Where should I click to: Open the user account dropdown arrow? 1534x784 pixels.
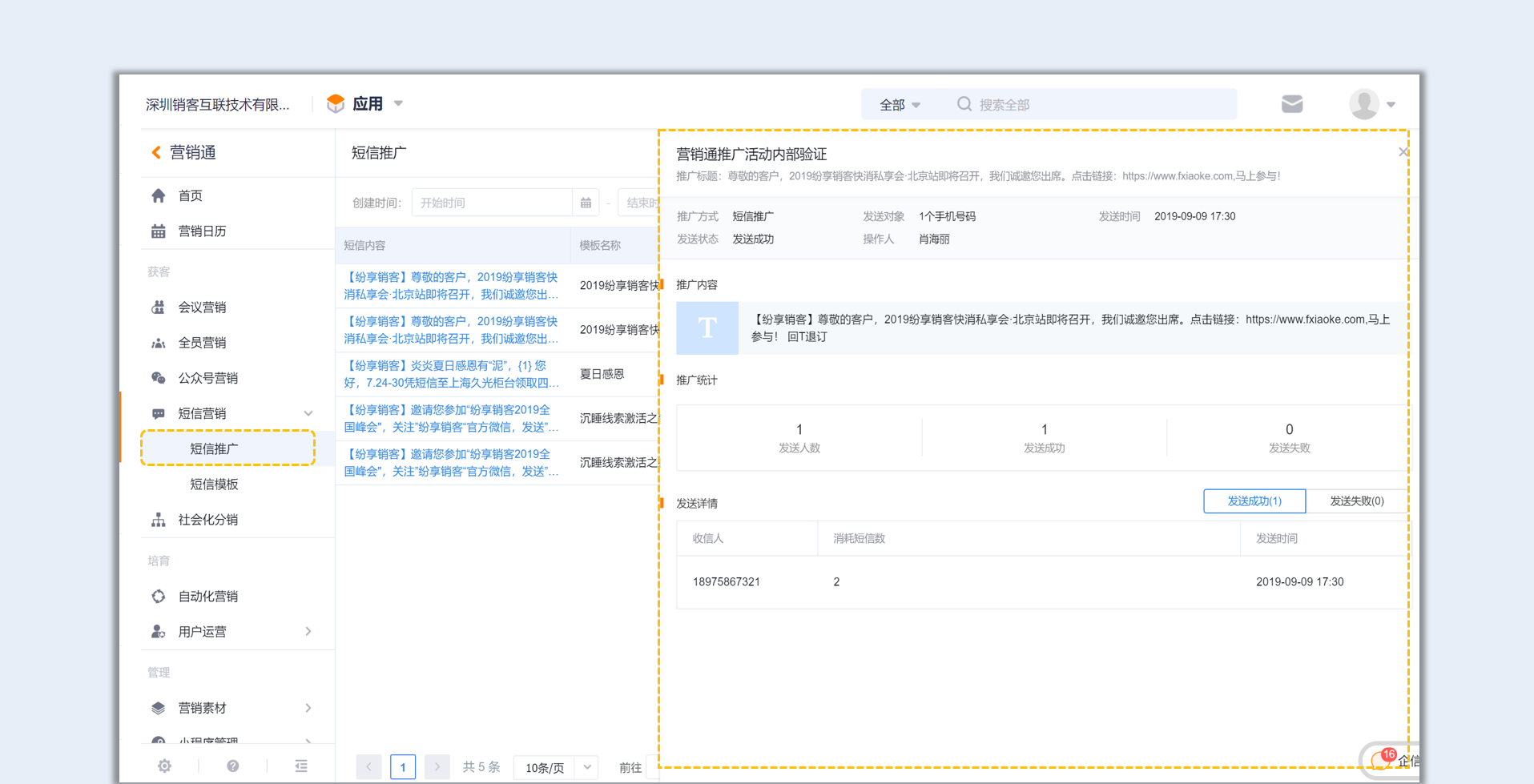(1391, 105)
